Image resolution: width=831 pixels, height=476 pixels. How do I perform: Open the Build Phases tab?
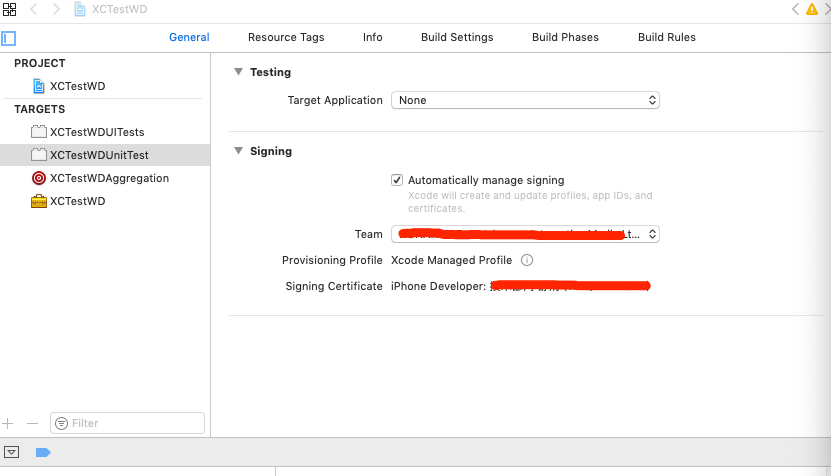(x=565, y=37)
